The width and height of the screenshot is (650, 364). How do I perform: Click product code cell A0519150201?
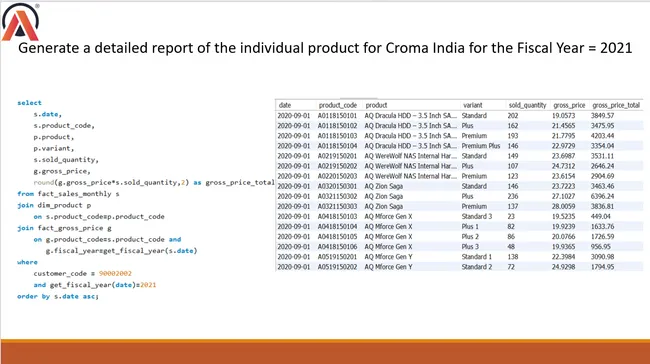[x=337, y=257]
